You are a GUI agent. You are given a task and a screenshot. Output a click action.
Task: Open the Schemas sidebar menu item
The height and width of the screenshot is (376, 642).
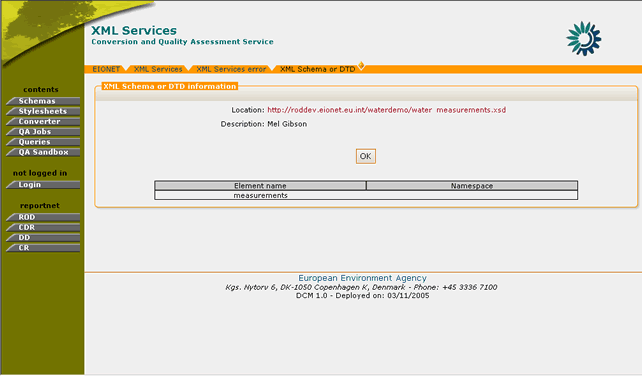point(43,101)
